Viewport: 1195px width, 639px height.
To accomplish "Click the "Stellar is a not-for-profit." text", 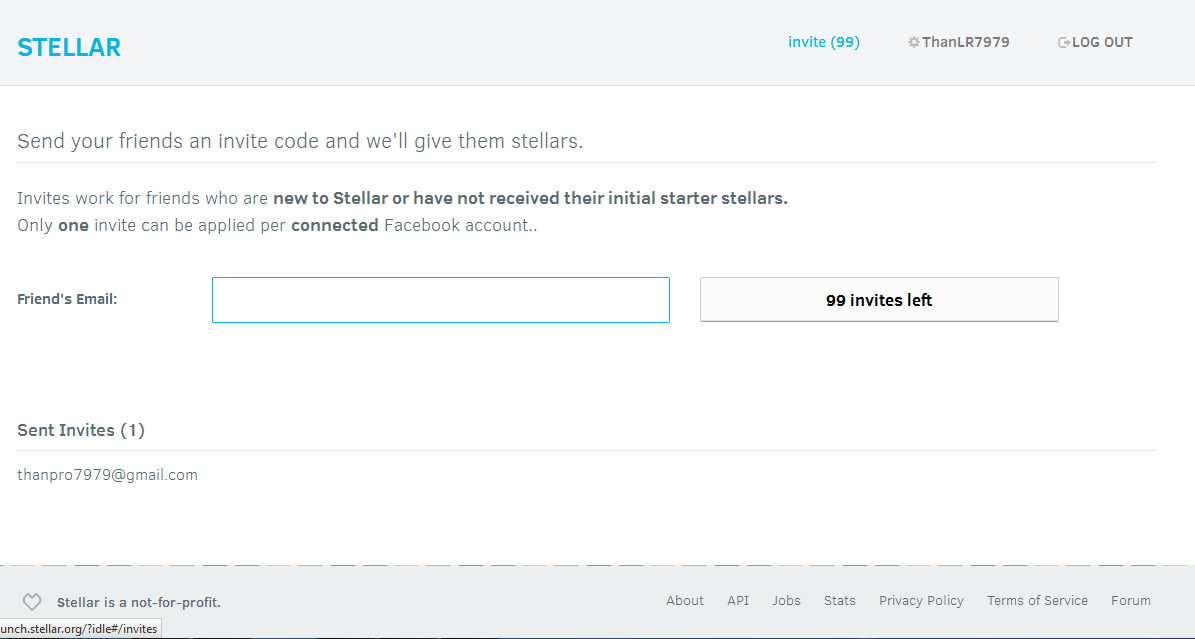I will coord(138,602).
